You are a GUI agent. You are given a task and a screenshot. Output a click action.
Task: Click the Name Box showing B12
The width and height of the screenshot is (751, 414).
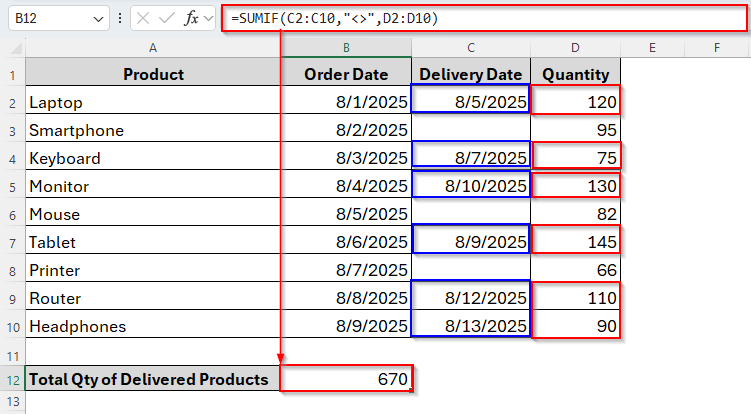pyautogui.click(x=50, y=19)
